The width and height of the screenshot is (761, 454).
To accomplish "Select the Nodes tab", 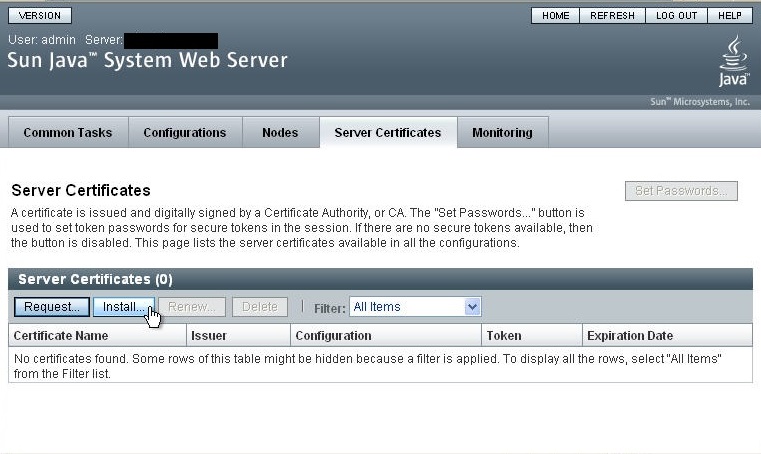I will [280, 133].
